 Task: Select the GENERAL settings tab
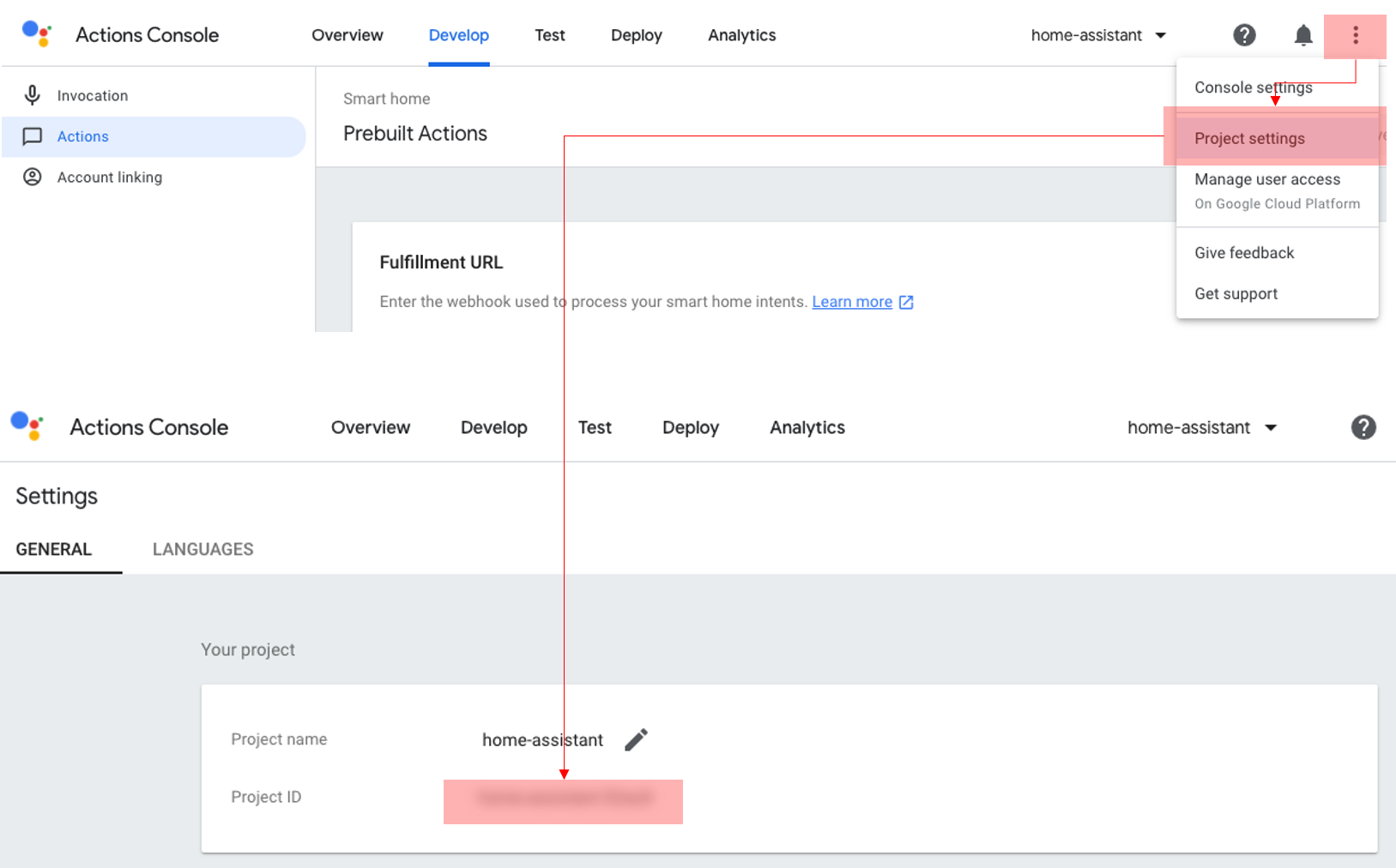pyautogui.click(x=54, y=549)
